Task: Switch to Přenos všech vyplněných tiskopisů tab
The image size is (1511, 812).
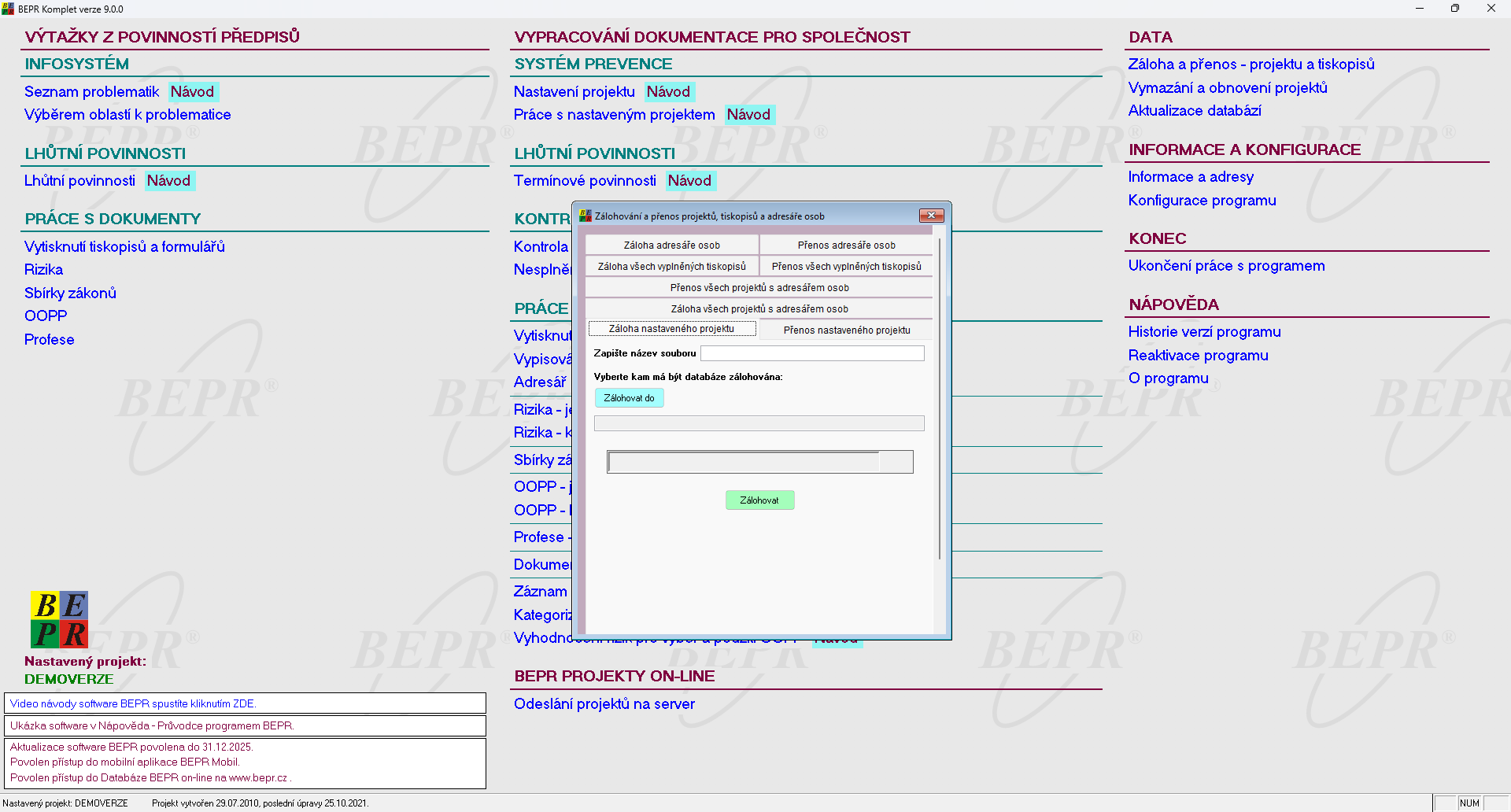Action: pos(846,267)
